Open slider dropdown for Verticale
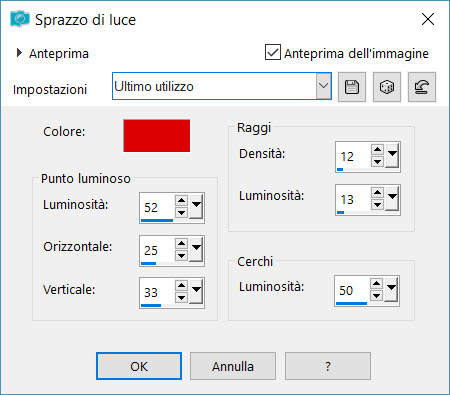450x395 pixels. click(197, 291)
